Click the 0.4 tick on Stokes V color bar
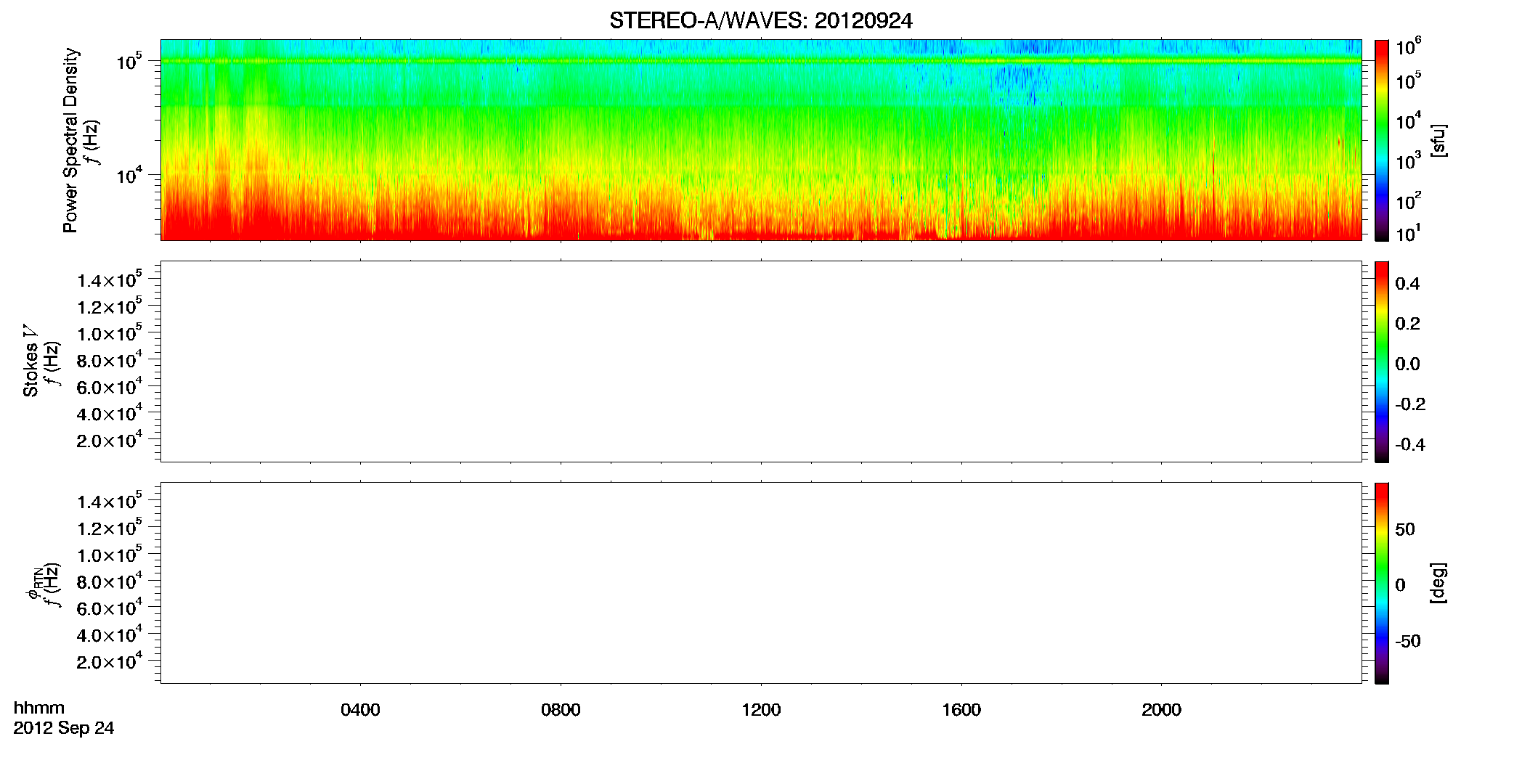1522x784 pixels. 1407,284
